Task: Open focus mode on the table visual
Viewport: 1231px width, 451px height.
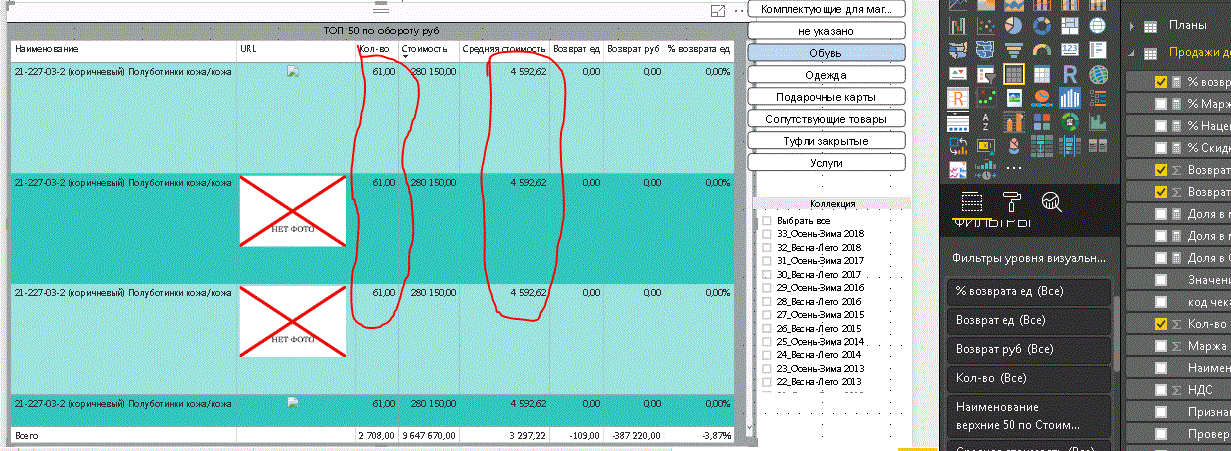Action: pyautogui.click(x=717, y=9)
